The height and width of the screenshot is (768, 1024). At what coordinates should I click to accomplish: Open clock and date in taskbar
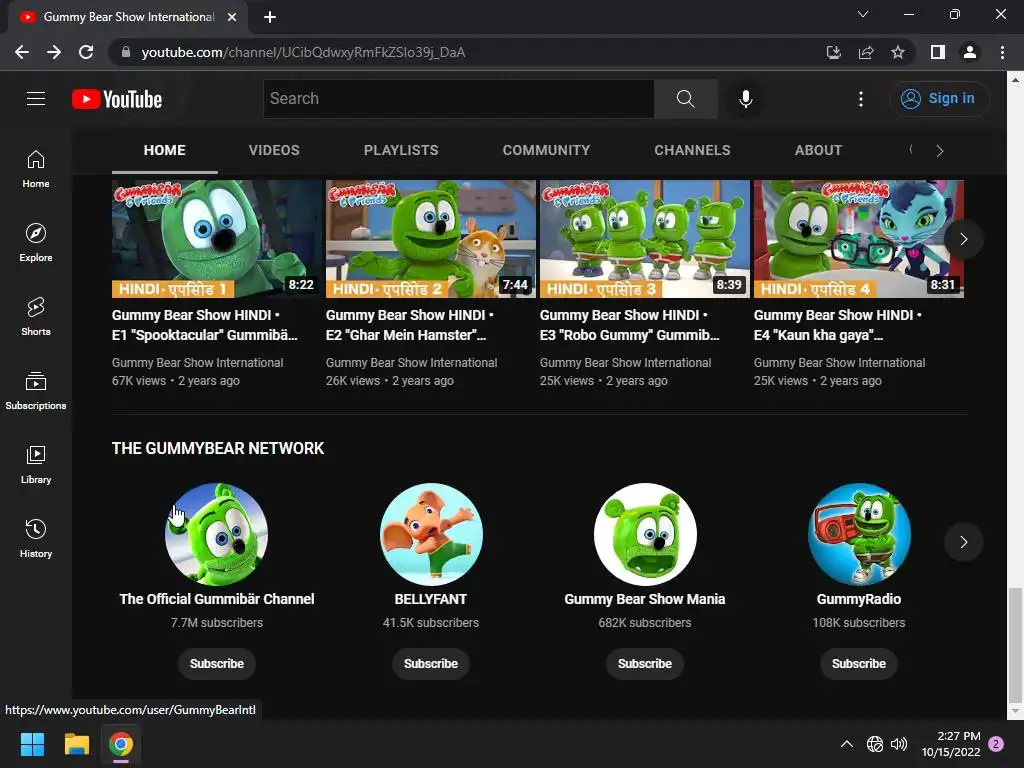coord(951,744)
